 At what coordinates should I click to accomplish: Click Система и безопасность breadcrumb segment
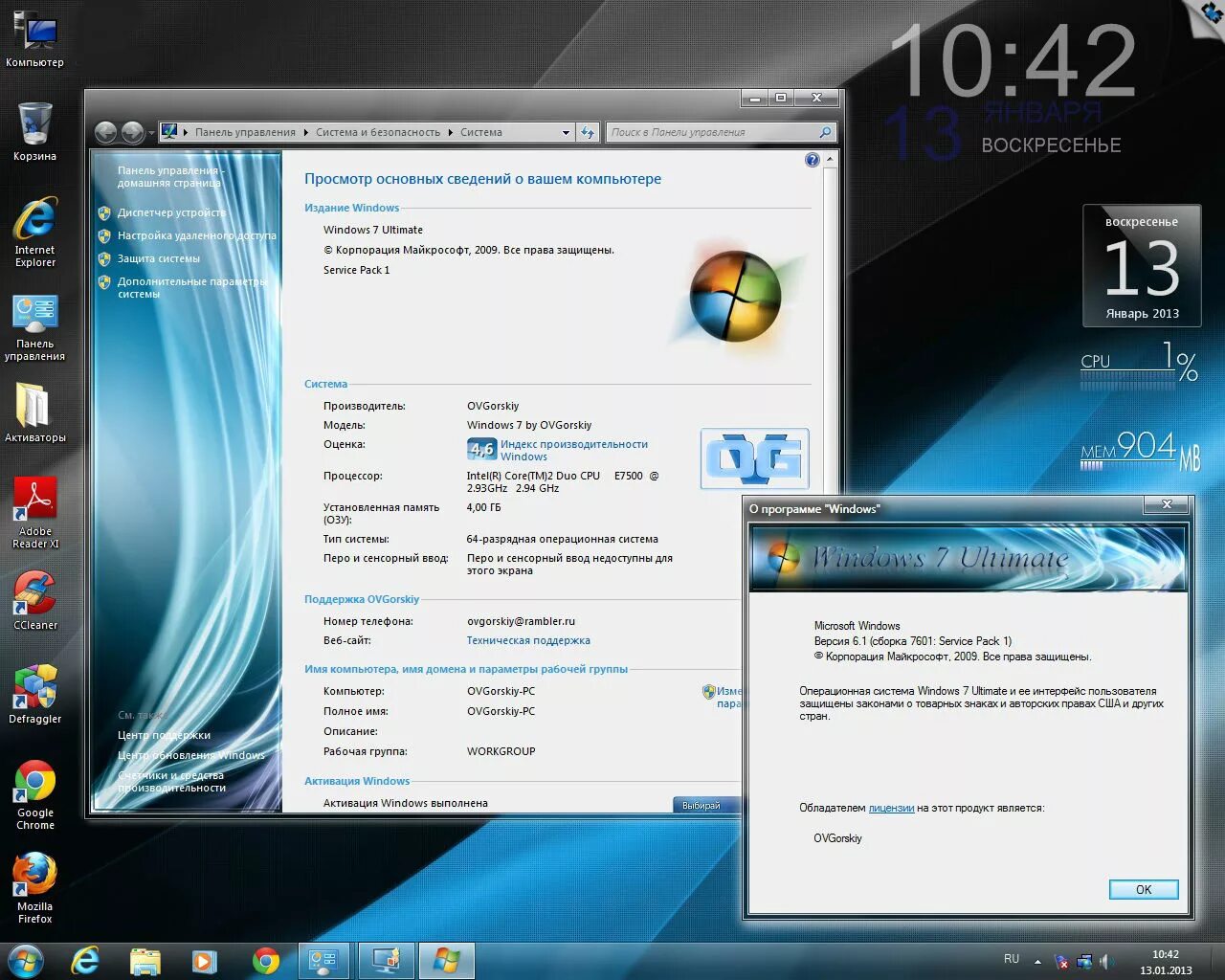click(378, 132)
